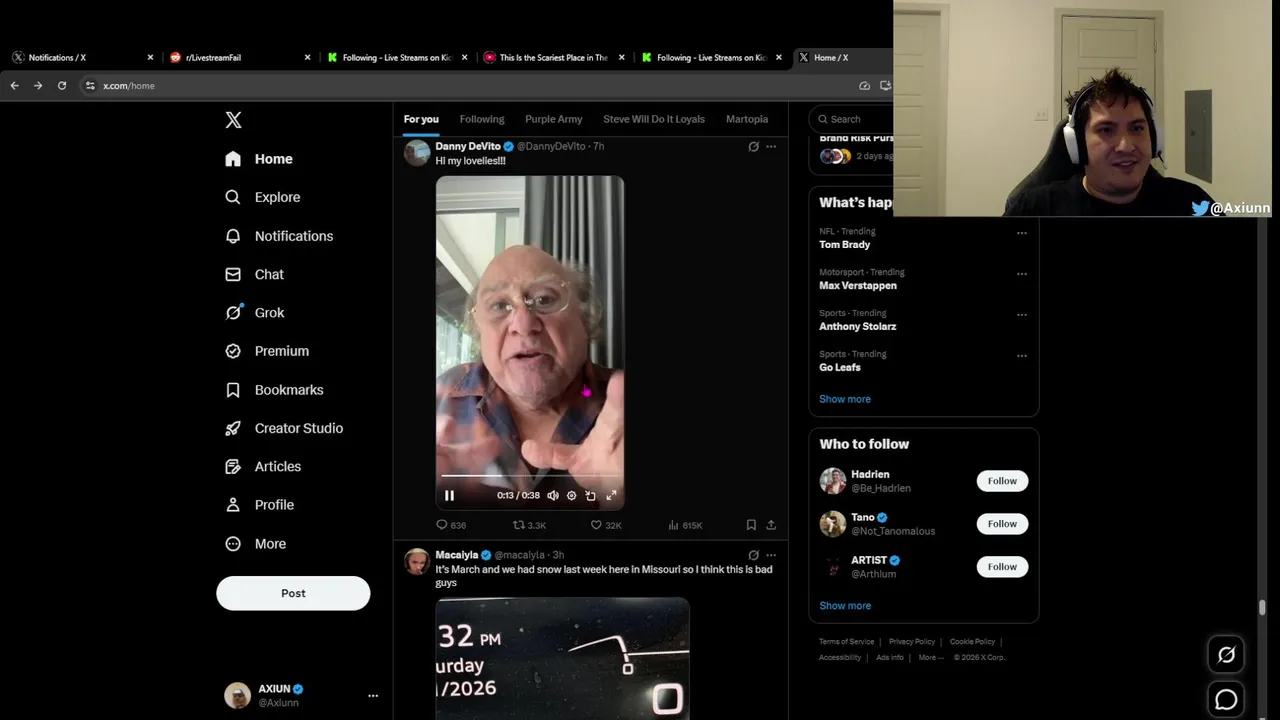Viewport: 1280px width, 720px height.
Task: Open Grok from the sidebar
Action: 255,312
